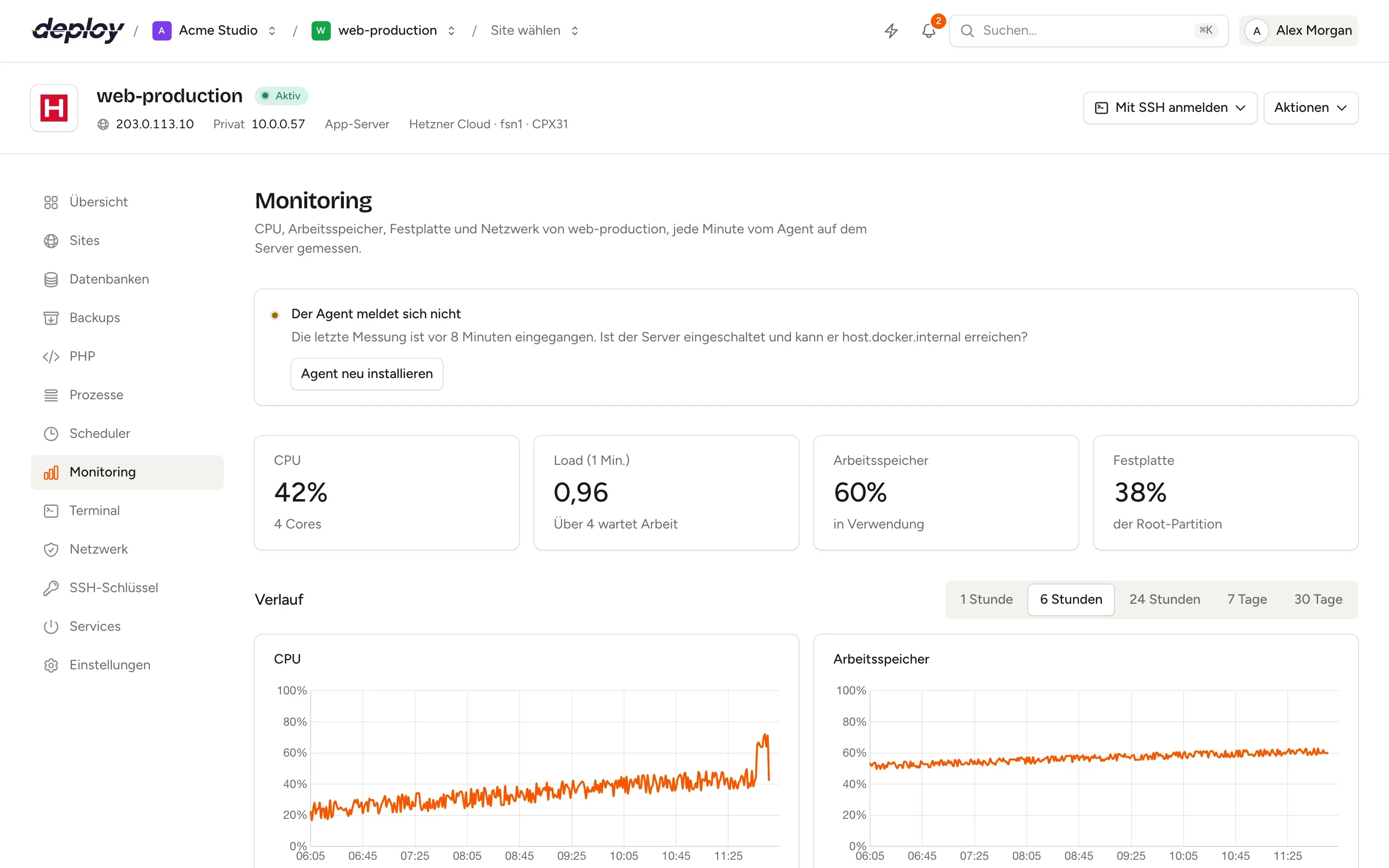This screenshot has height=868, width=1389.
Task: Click the Terminal icon in sidebar
Action: (51, 510)
